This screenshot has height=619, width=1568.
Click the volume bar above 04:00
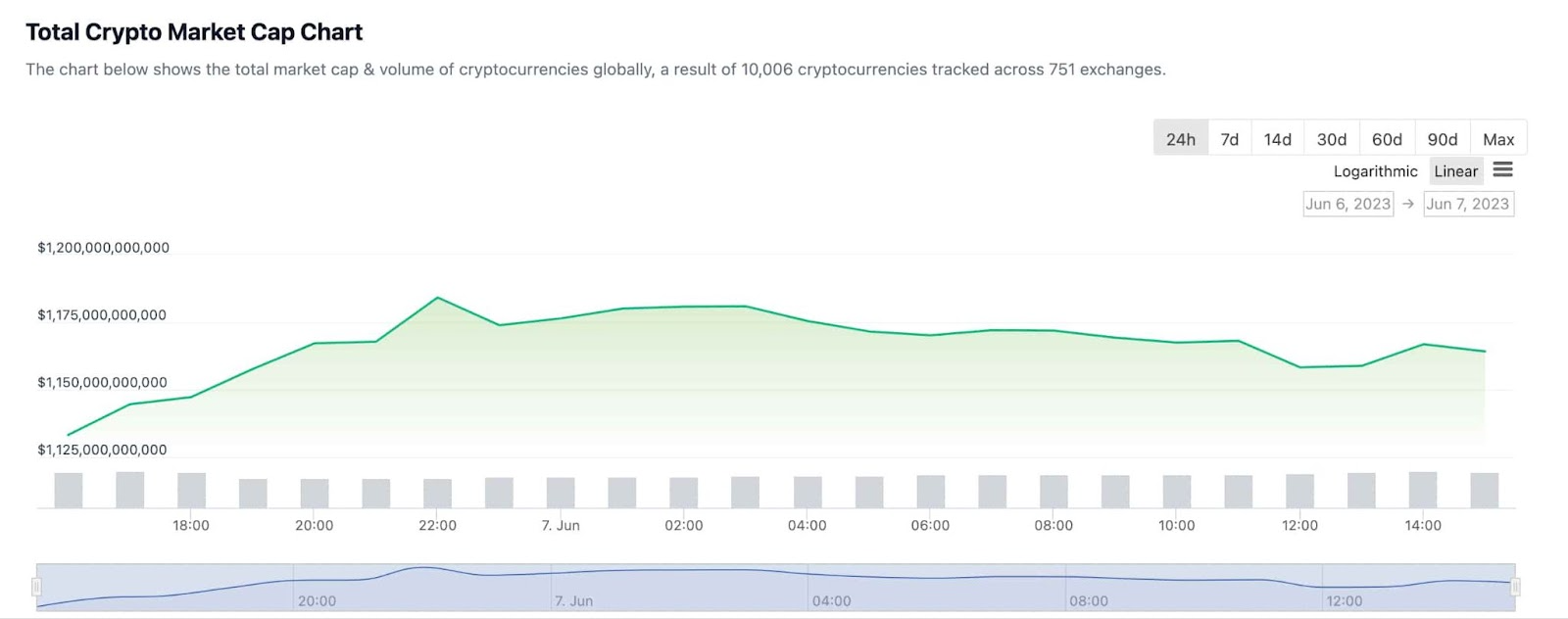pyautogui.click(x=808, y=492)
